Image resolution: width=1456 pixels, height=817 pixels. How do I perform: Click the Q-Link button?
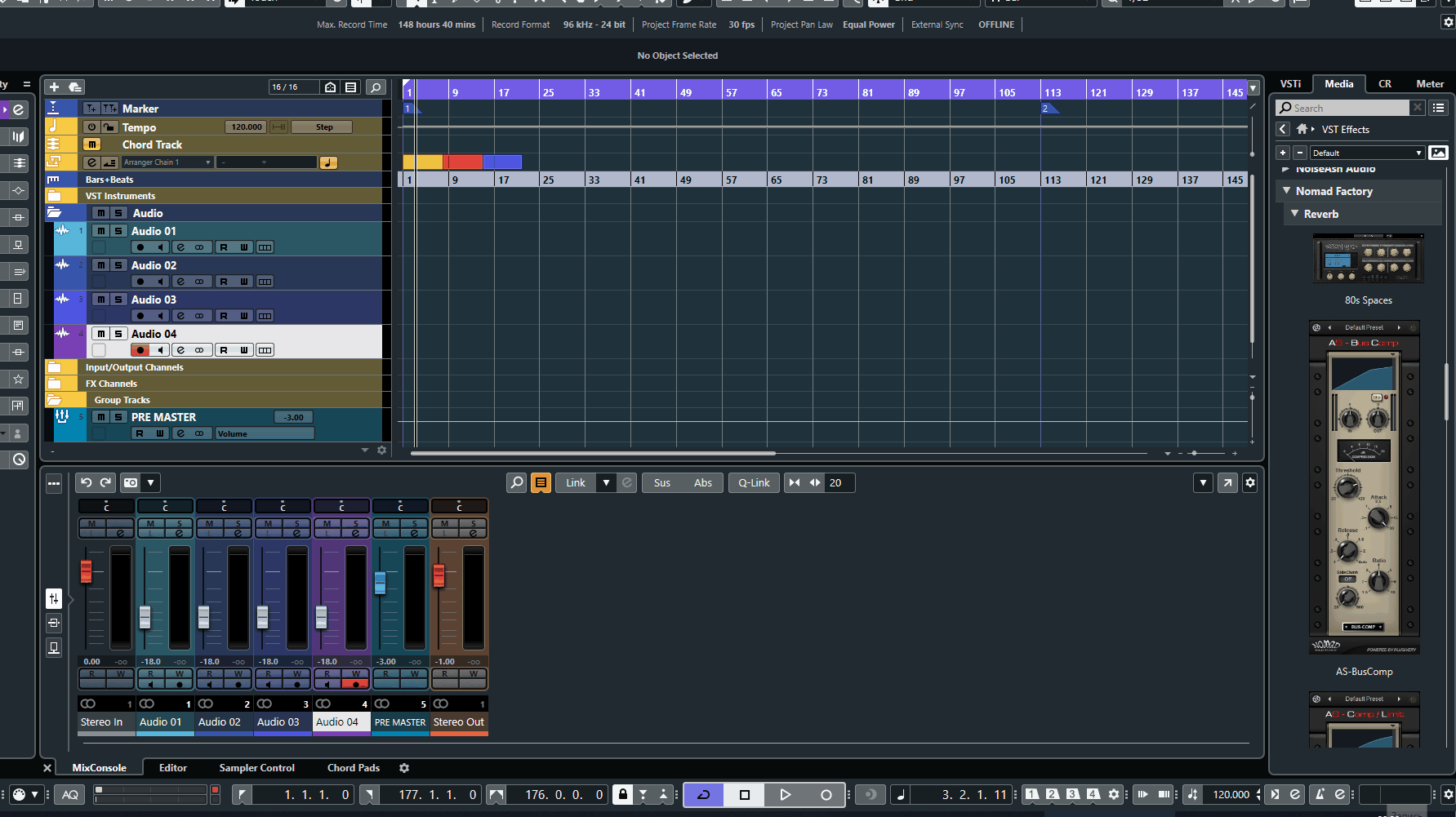point(754,482)
